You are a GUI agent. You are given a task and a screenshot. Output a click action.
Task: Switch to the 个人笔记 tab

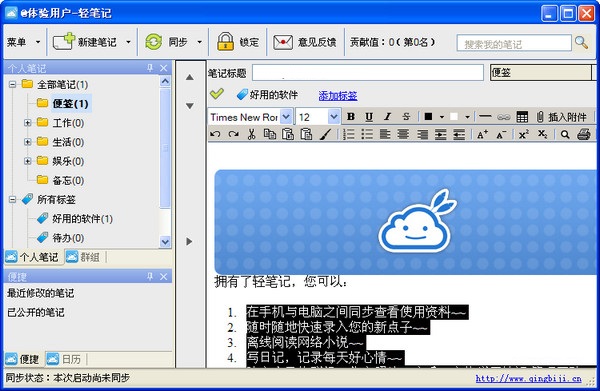coord(32,257)
